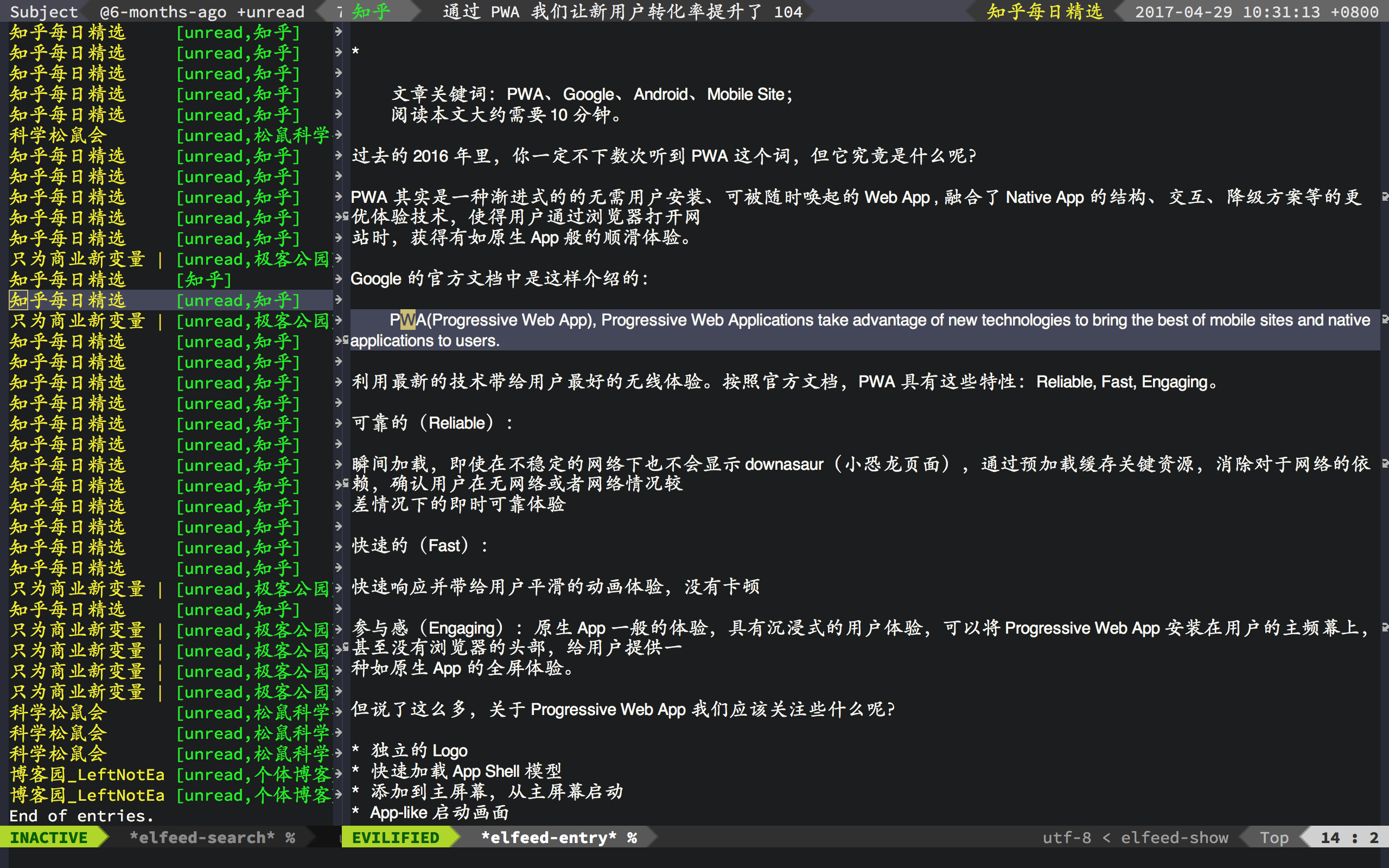The width and height of the screenshot is (1389, 868).
Task: Click the bullet App-like 启动画面
Action: coord(439,812)
